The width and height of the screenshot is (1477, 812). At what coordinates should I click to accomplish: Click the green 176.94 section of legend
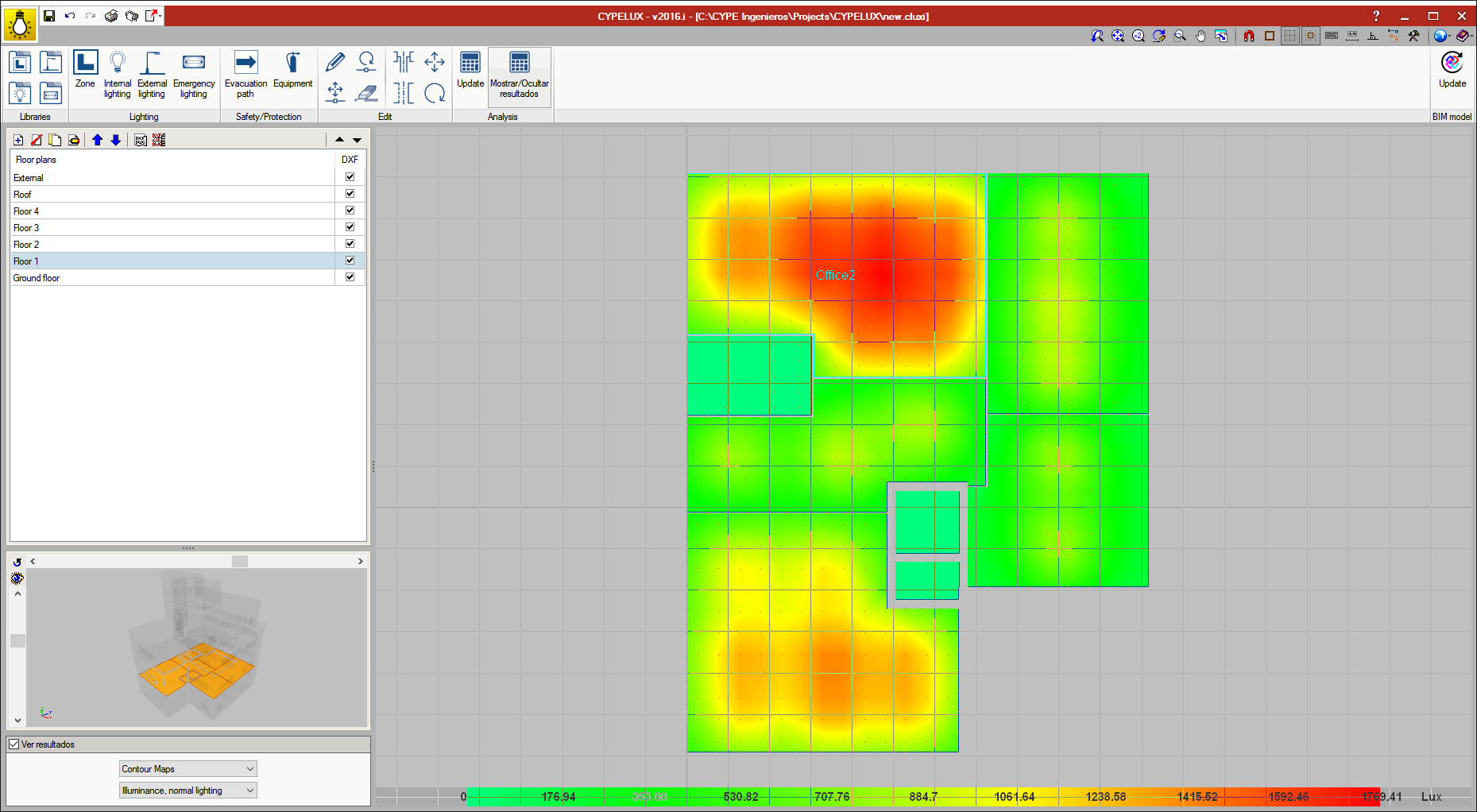click(559, 796)
